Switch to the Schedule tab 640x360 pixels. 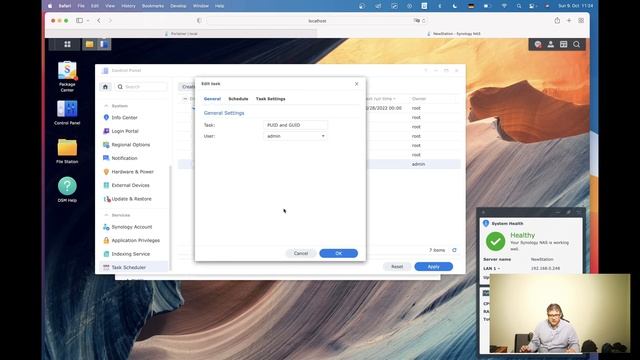(x=238, y=99)
